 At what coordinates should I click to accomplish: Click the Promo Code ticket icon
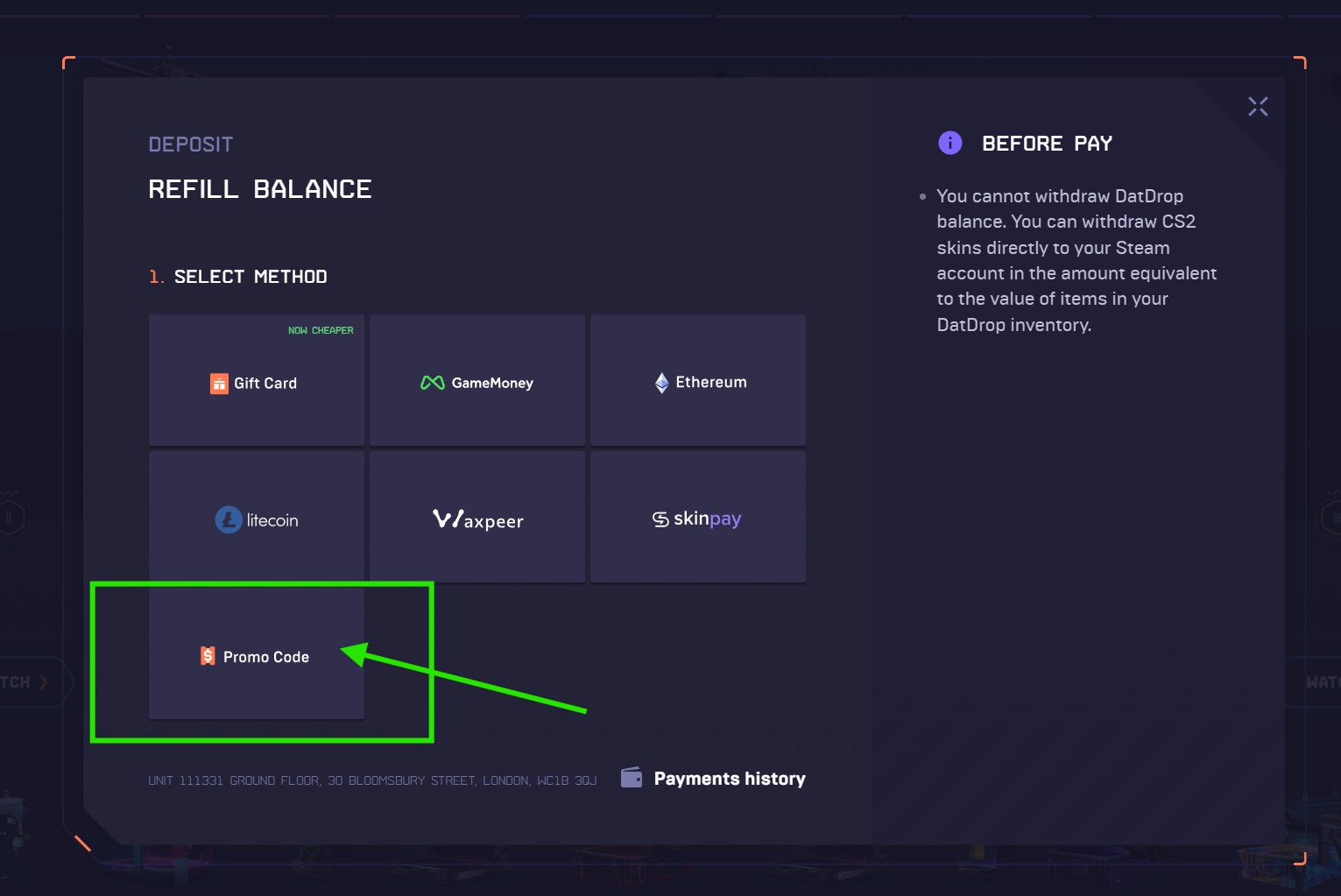tap(208, 655)
